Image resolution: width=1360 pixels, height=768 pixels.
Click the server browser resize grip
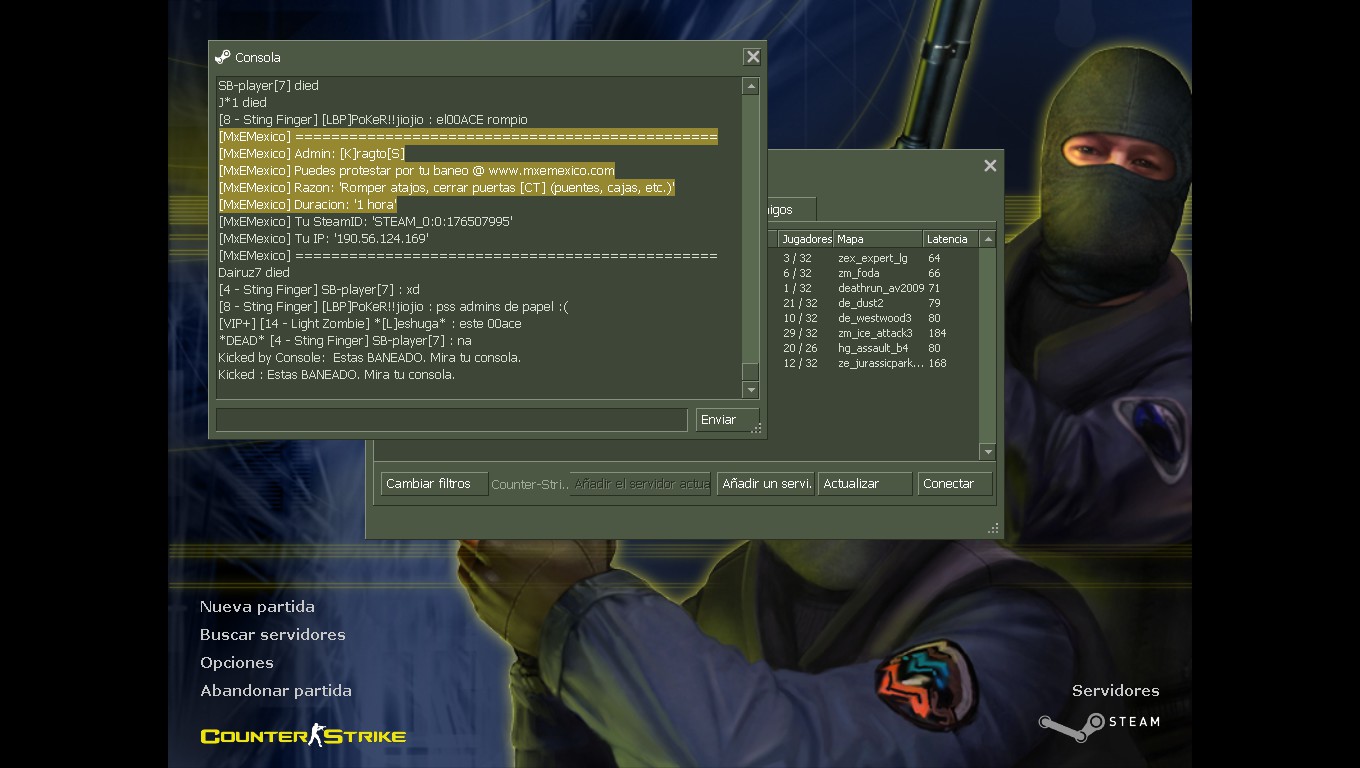(993, 529)
